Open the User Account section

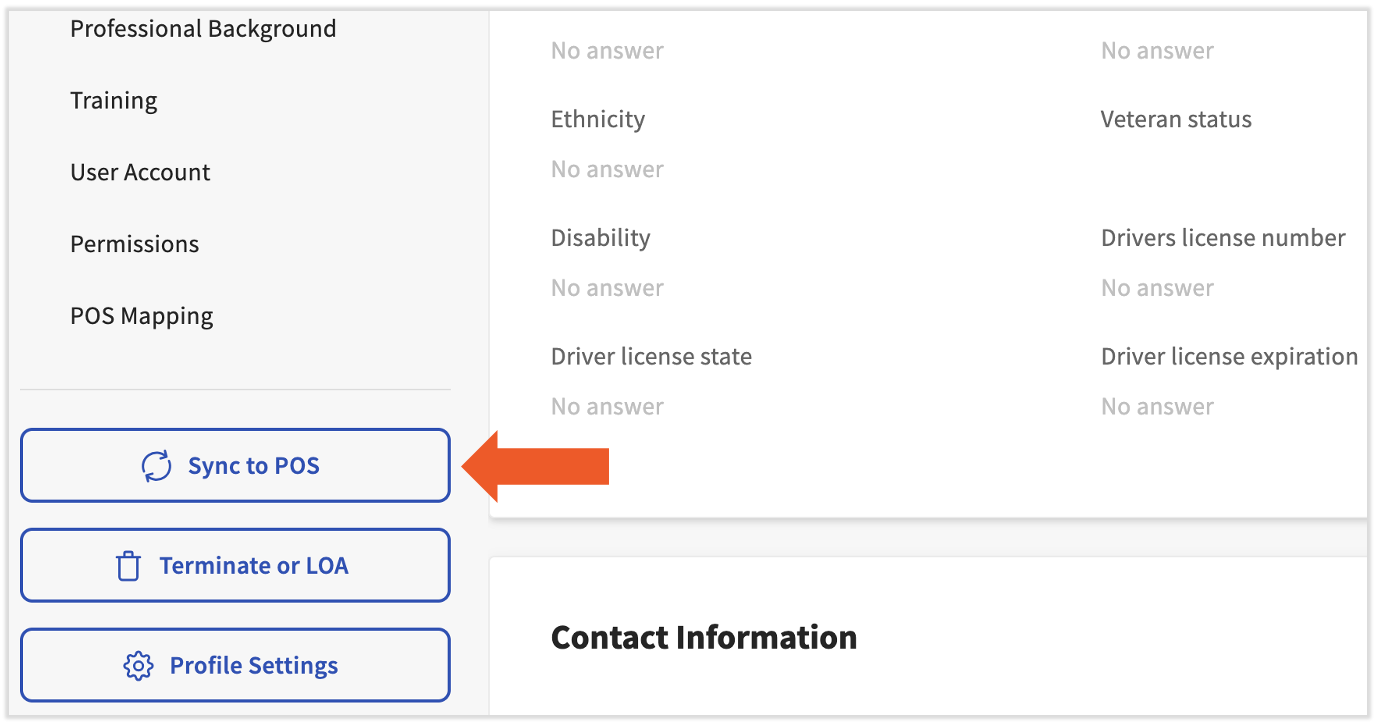pos(140,173)
